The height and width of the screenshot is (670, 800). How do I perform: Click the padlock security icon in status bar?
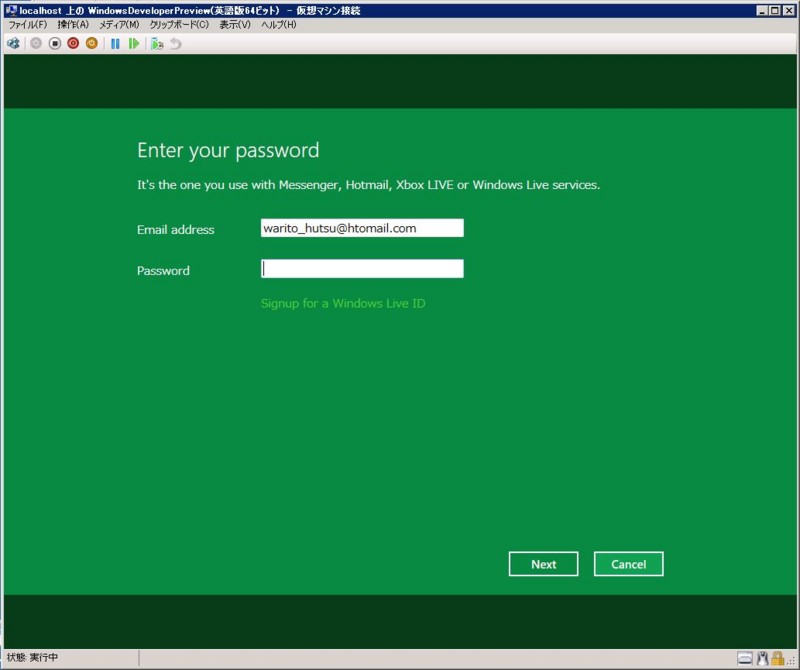click(777, 658)
